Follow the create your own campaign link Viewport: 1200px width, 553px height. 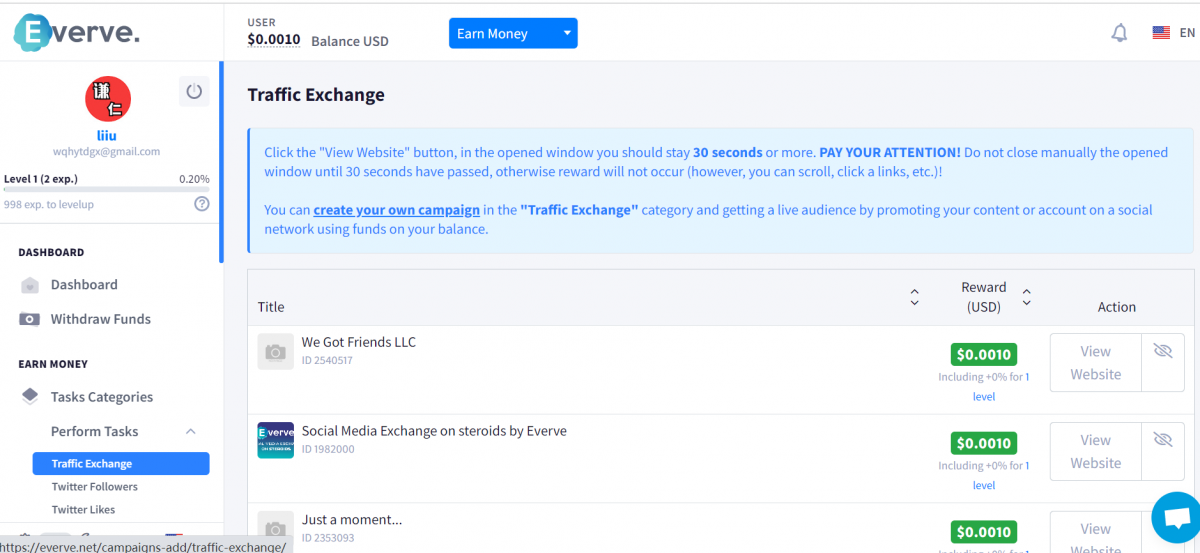point(396,210)
